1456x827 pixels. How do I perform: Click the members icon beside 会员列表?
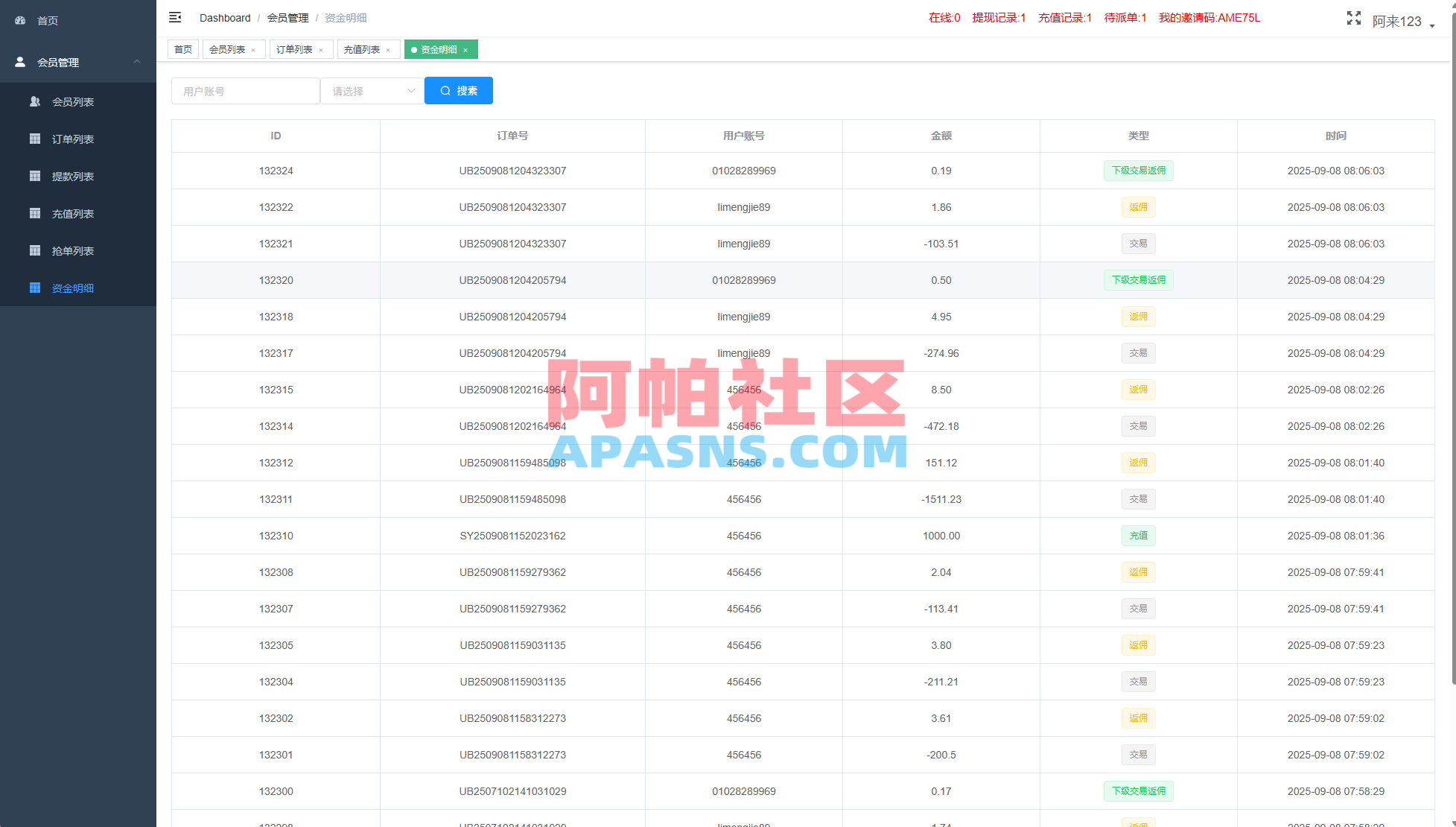(x=35, y=101)
